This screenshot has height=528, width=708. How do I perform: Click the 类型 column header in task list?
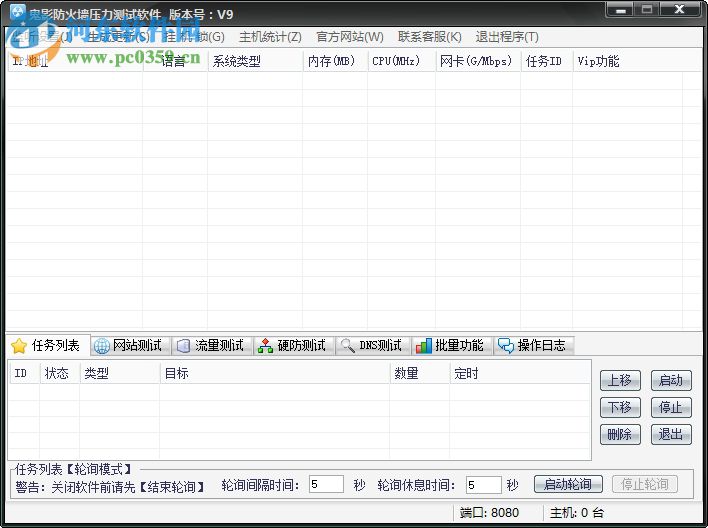click(x=120, y=374)
